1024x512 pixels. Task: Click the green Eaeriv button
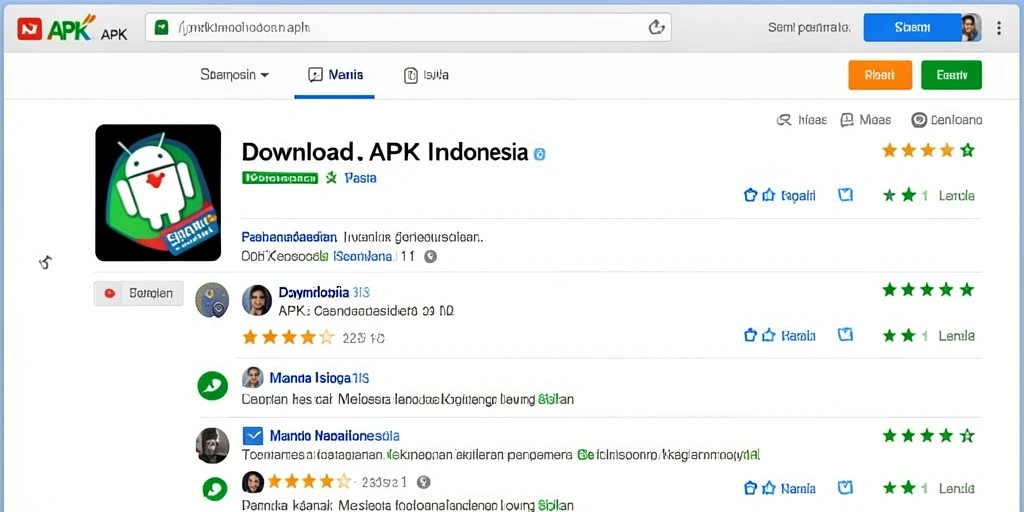pos(952,75)
